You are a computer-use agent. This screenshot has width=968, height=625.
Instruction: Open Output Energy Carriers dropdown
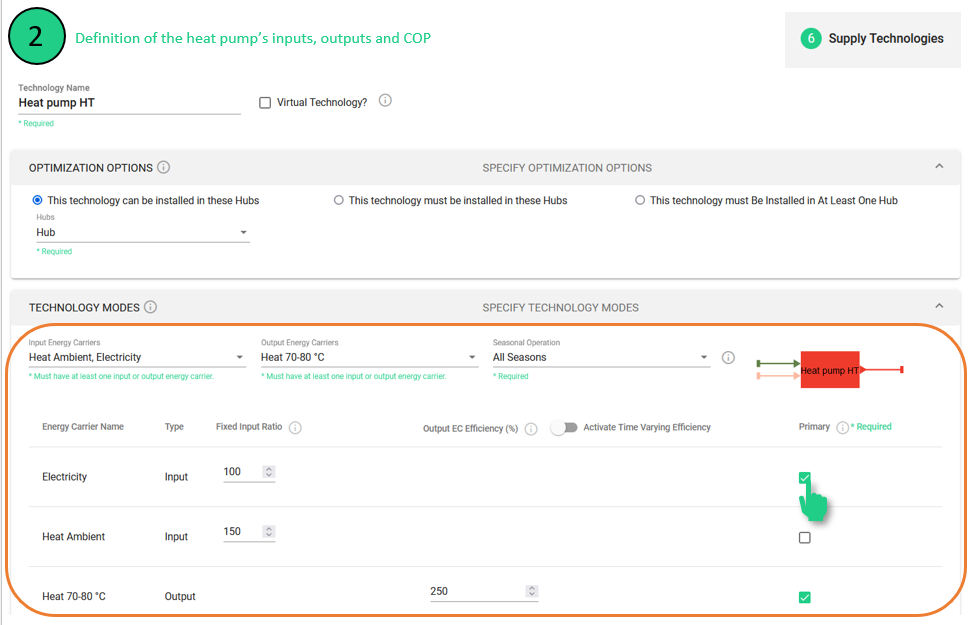[x=369, y=357]
